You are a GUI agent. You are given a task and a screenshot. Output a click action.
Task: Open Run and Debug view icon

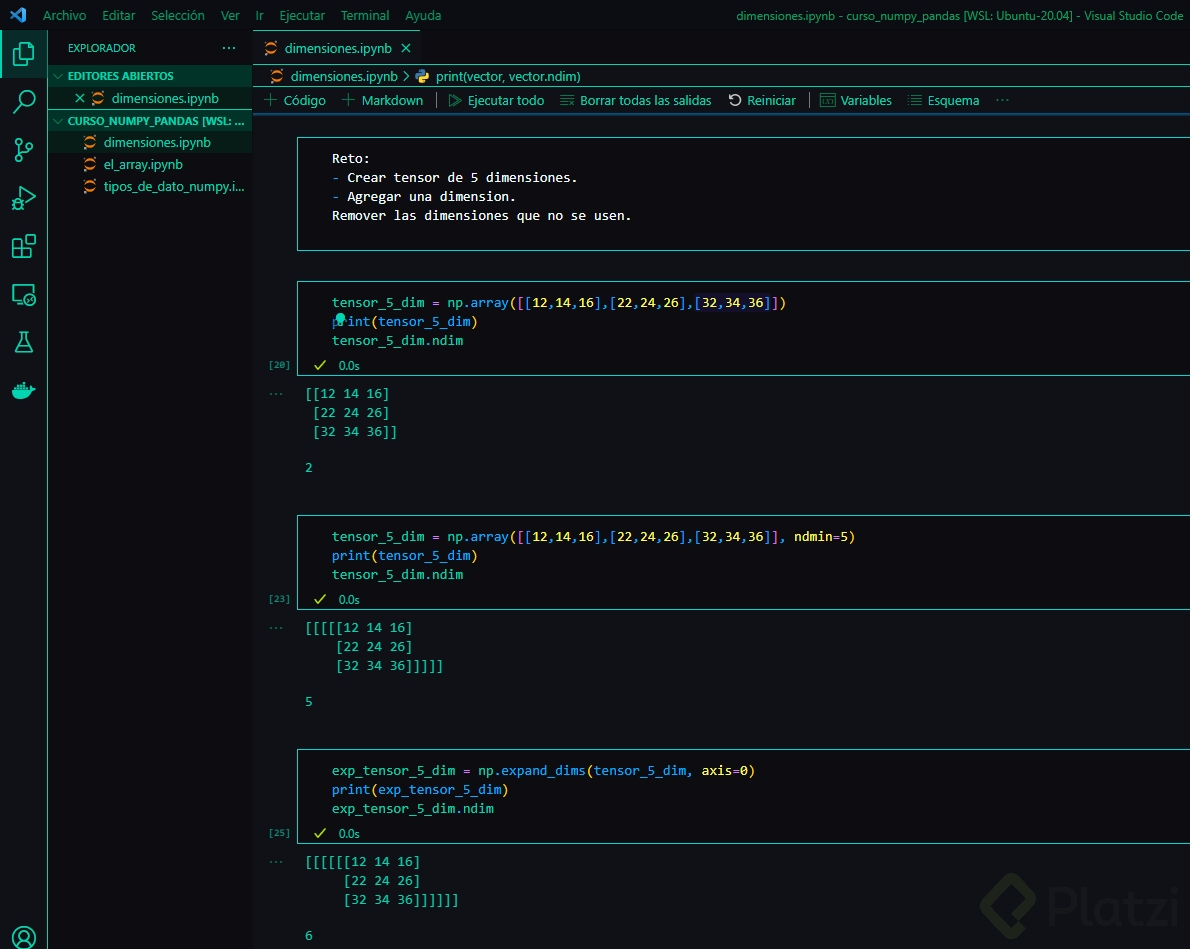[x=23, y=198]
